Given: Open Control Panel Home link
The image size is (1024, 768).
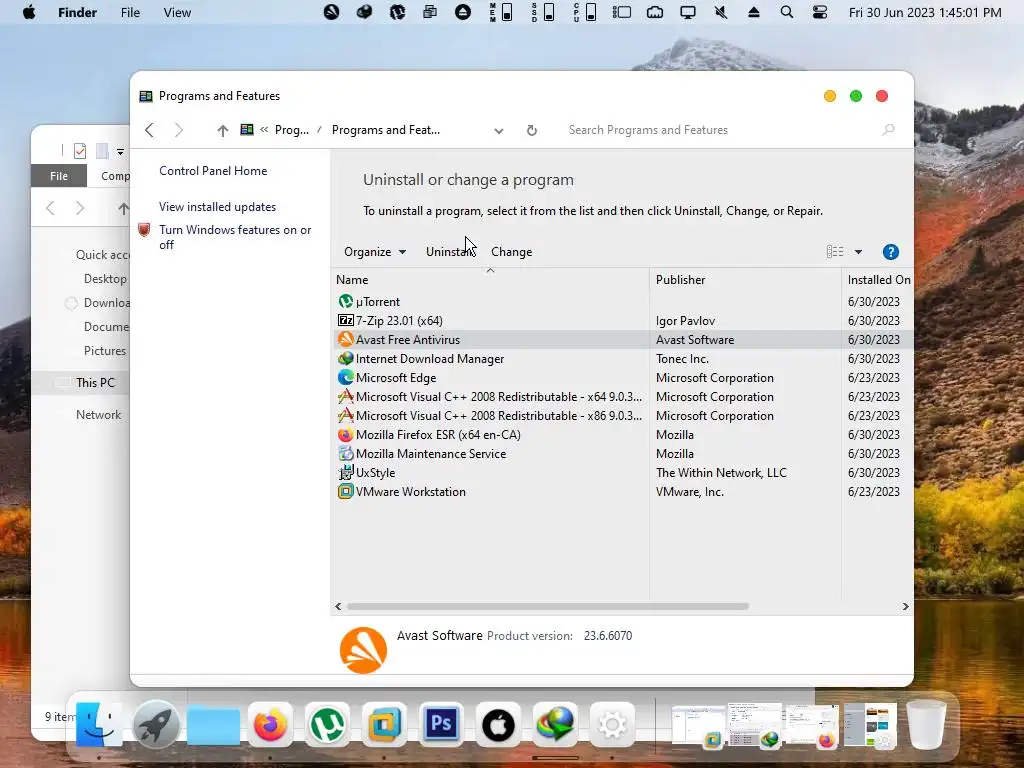Looking at the screenshot, I should (x=213, y=171).
